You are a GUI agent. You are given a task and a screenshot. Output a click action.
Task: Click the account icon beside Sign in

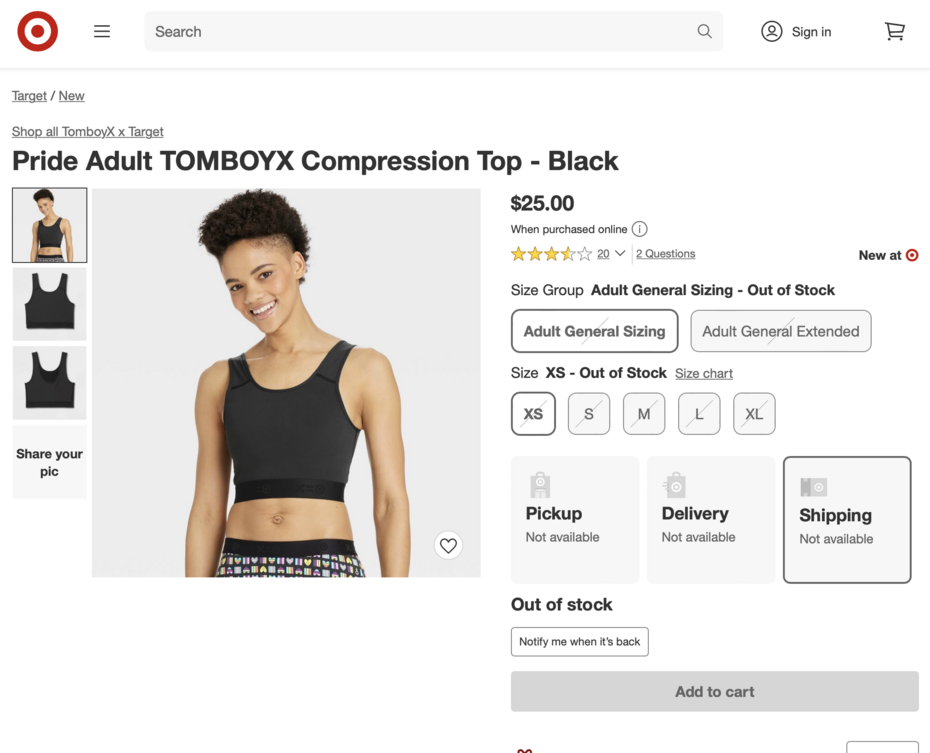click(772, 32)
